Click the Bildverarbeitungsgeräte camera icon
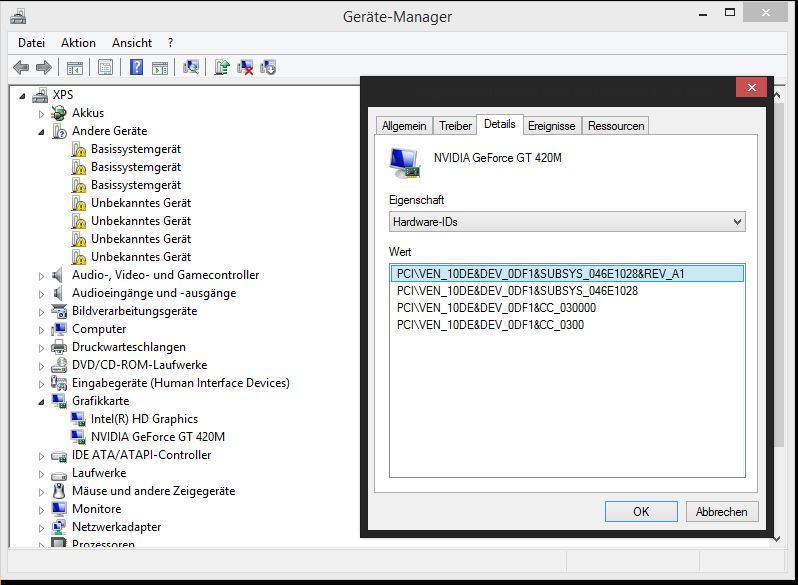 coord(59,311)
